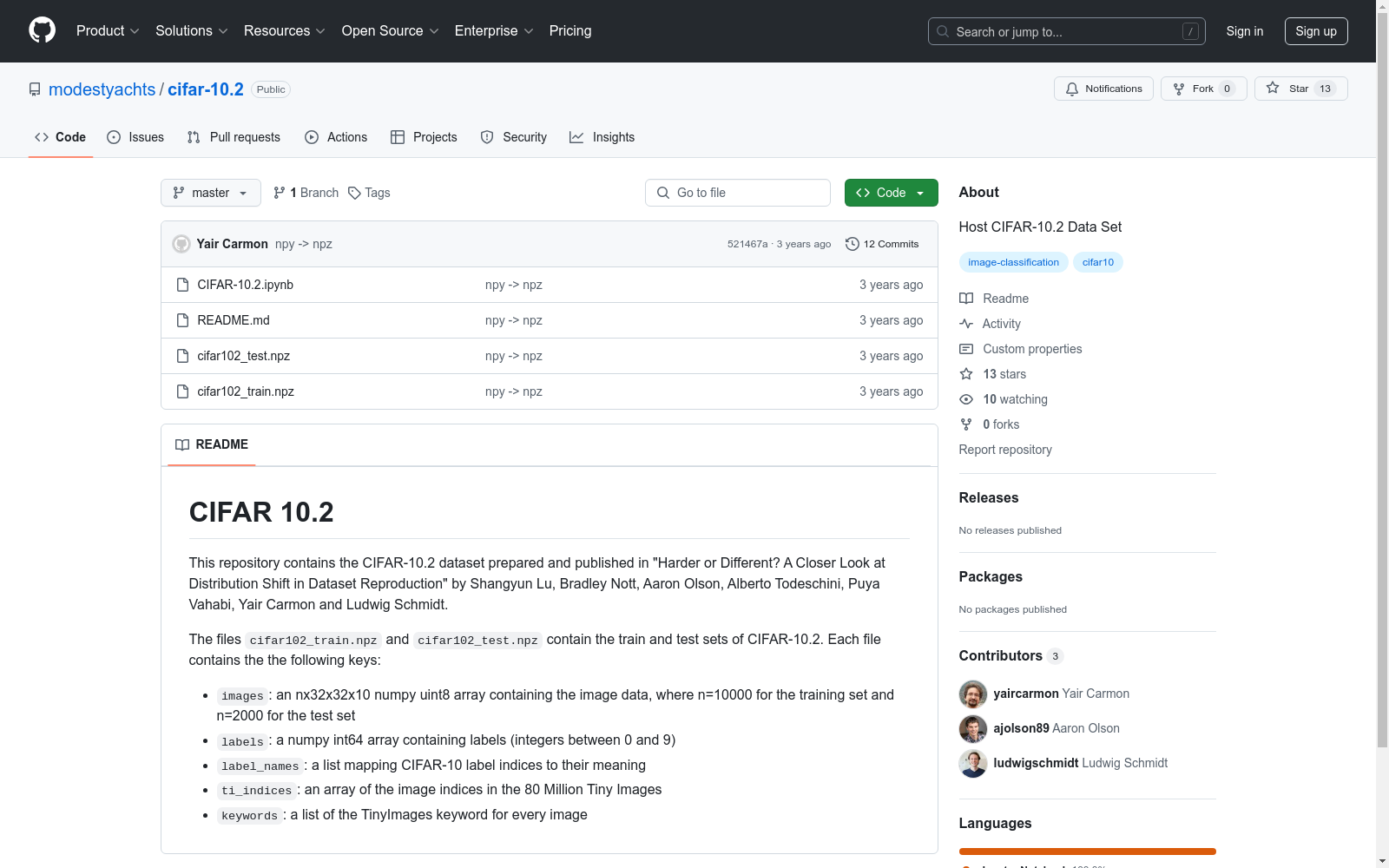Go to the Projects tab
The width and height of the screenshot is (1389, 868).
click(424, 137)
